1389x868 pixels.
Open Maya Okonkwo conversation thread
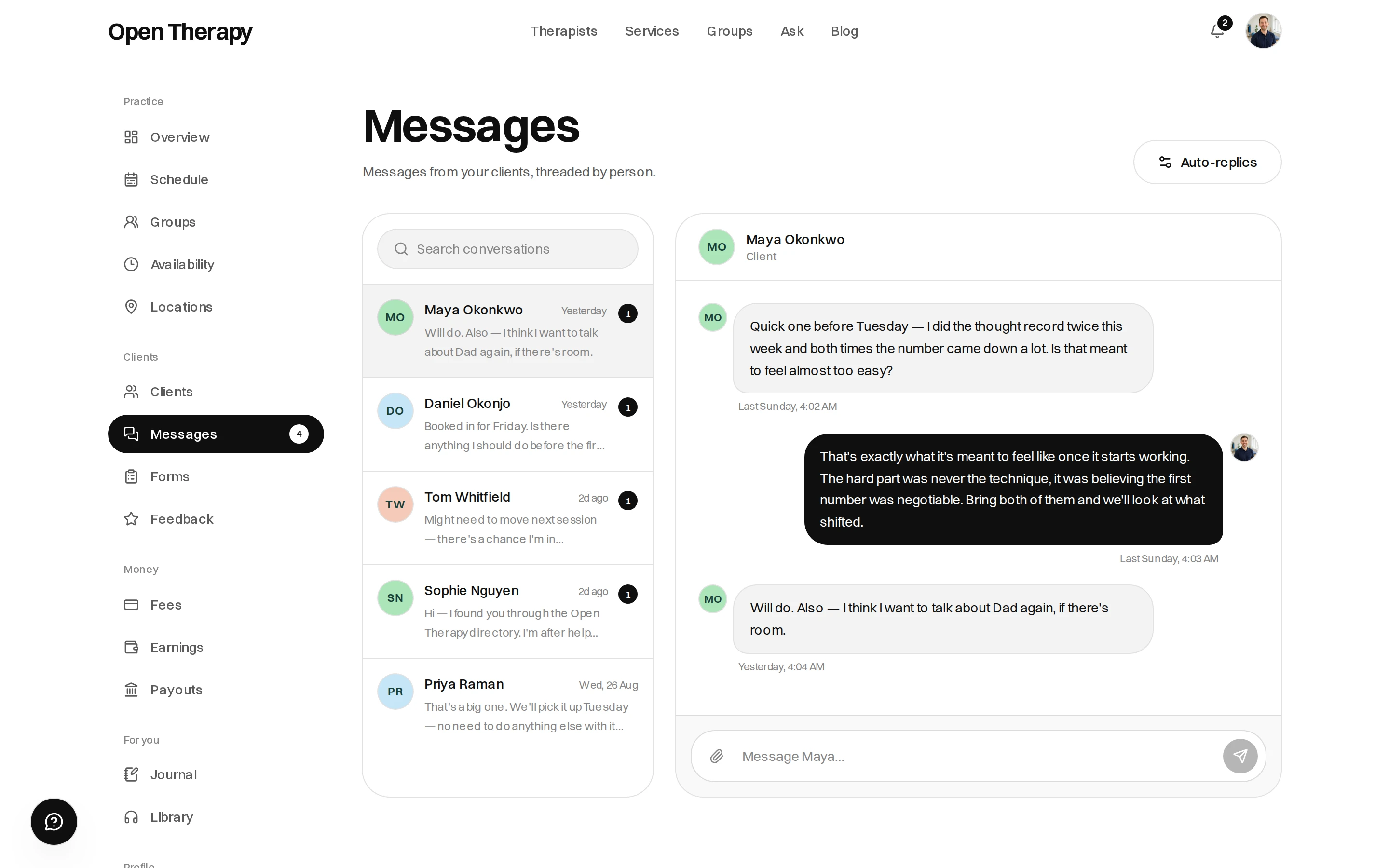click(507, 331)
